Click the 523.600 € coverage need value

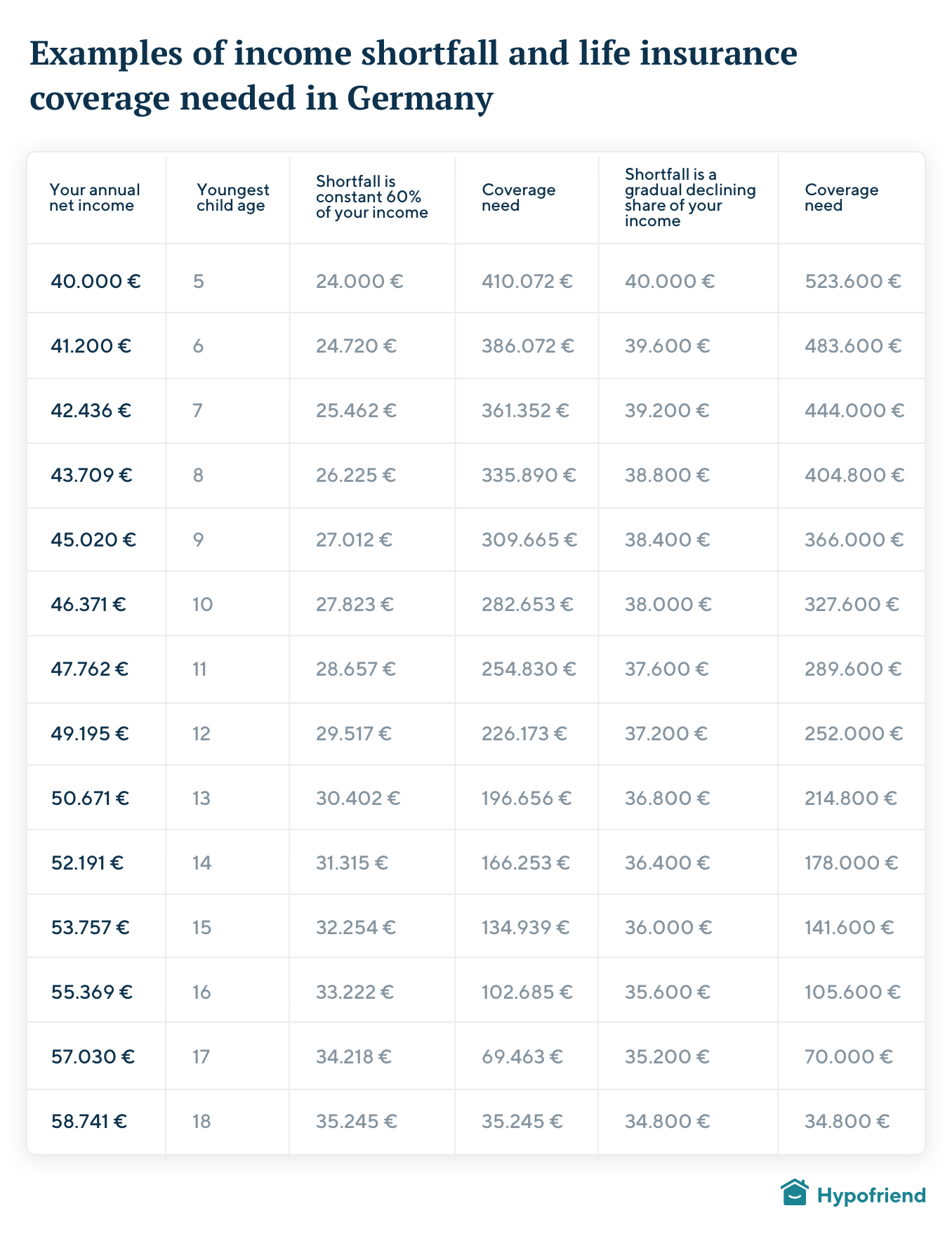(x=852, y=282)
